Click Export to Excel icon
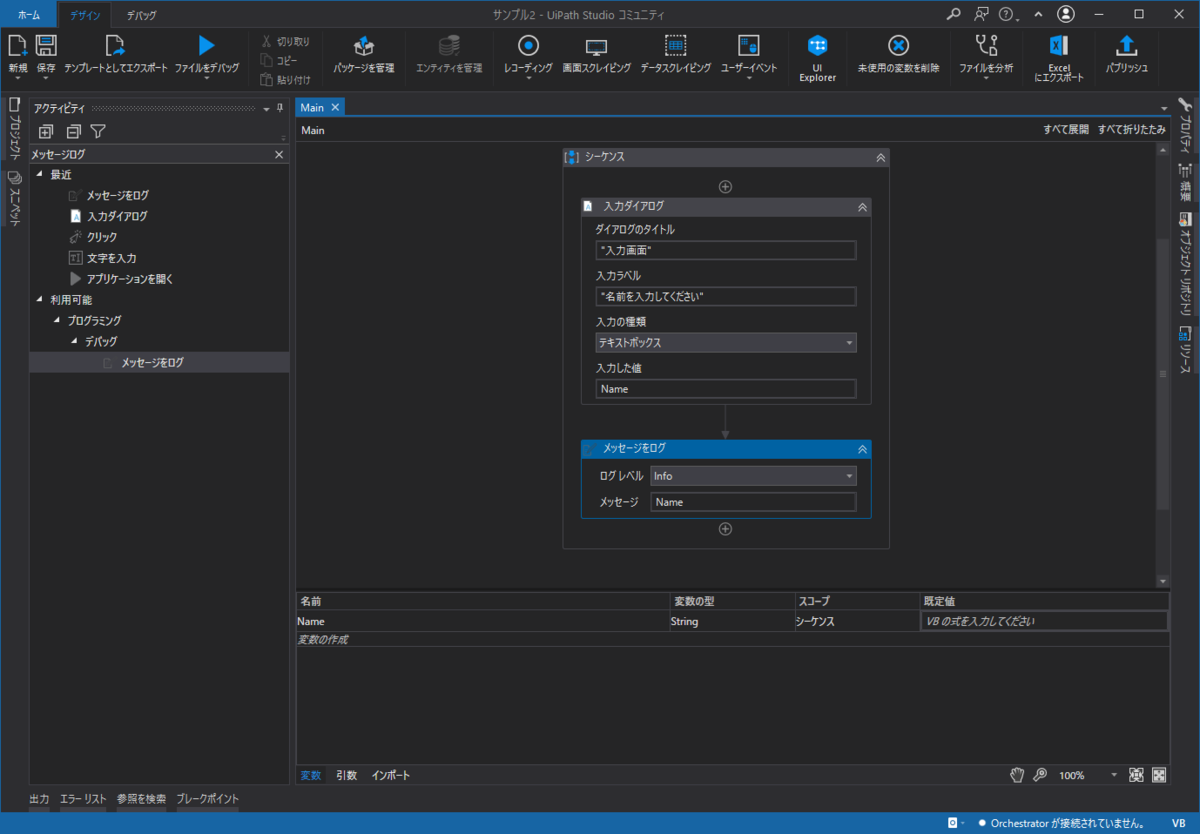 [1059, 46]
